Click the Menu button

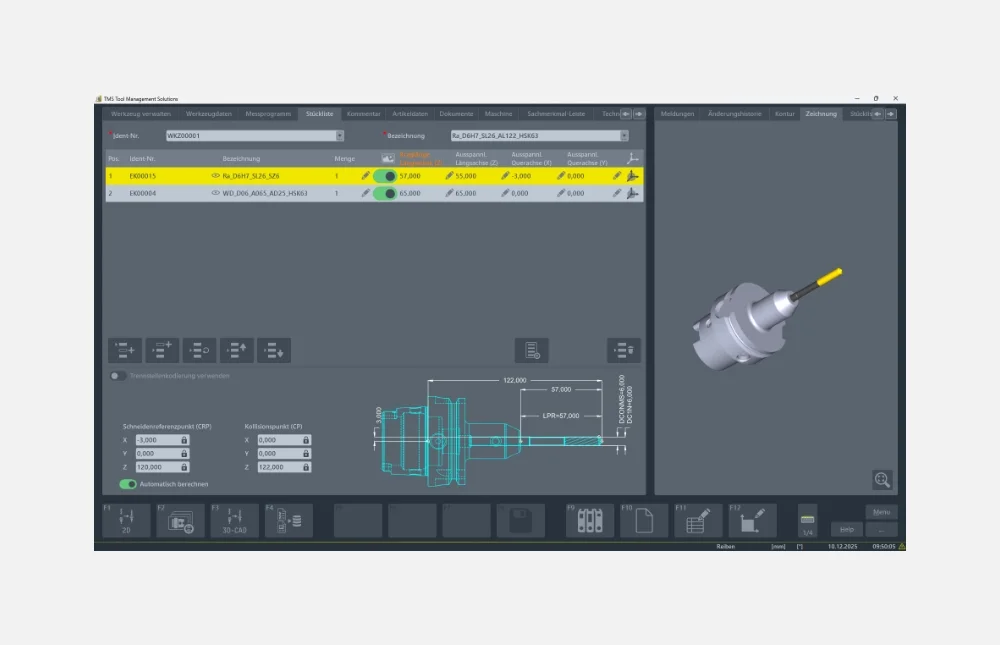point(881,512)
